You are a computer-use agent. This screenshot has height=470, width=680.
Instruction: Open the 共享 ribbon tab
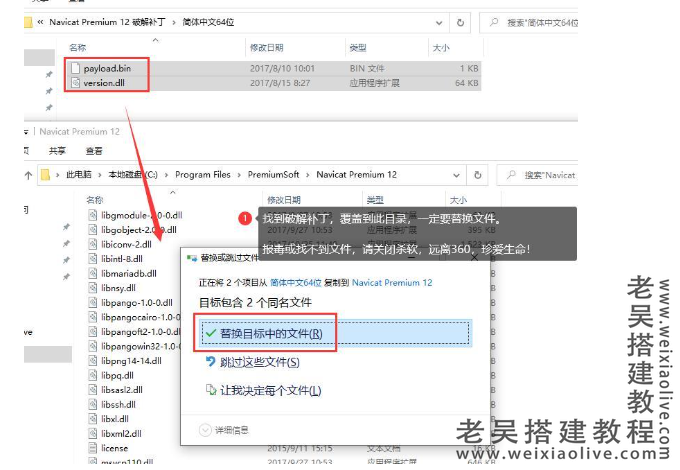57,151
